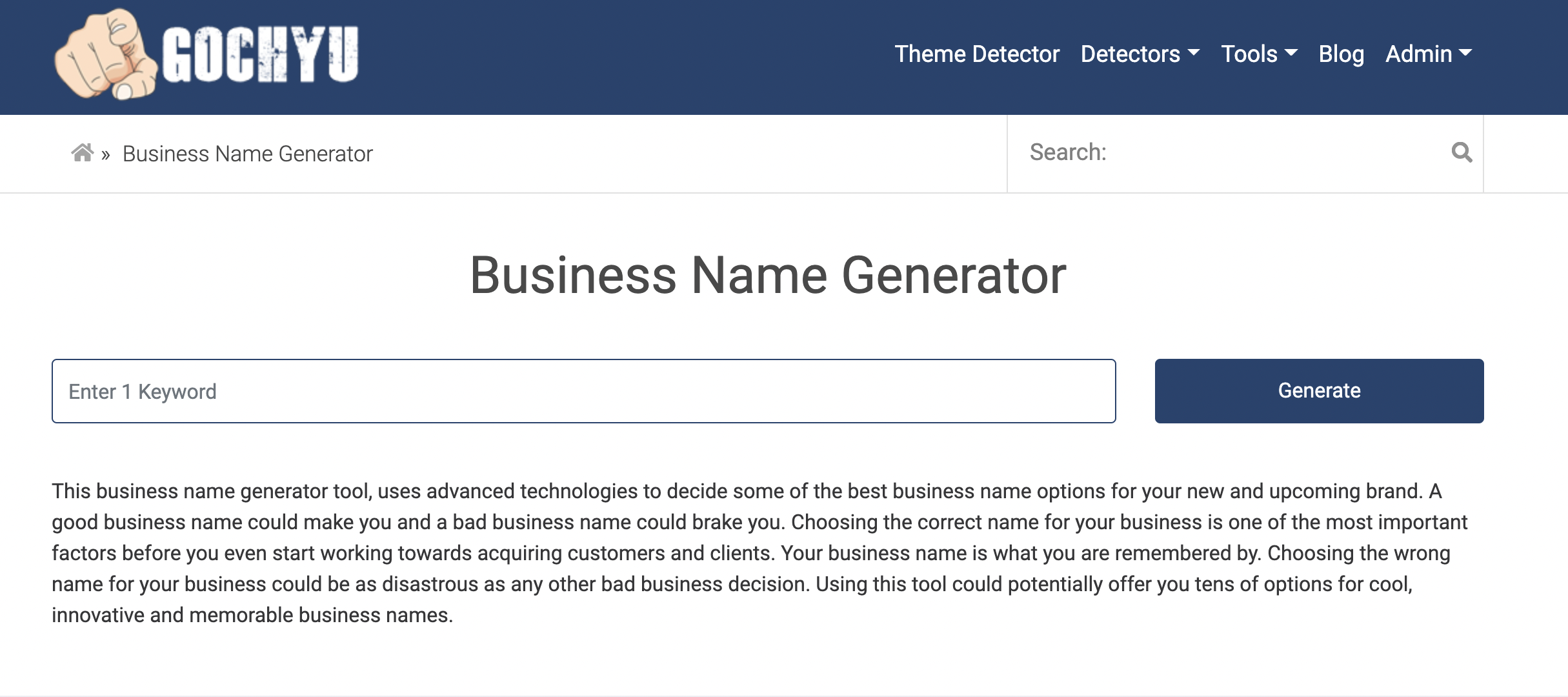Click the caret arrow beside Detectors
This screenshot has width=1568, height=697.
click(1194, 53)
